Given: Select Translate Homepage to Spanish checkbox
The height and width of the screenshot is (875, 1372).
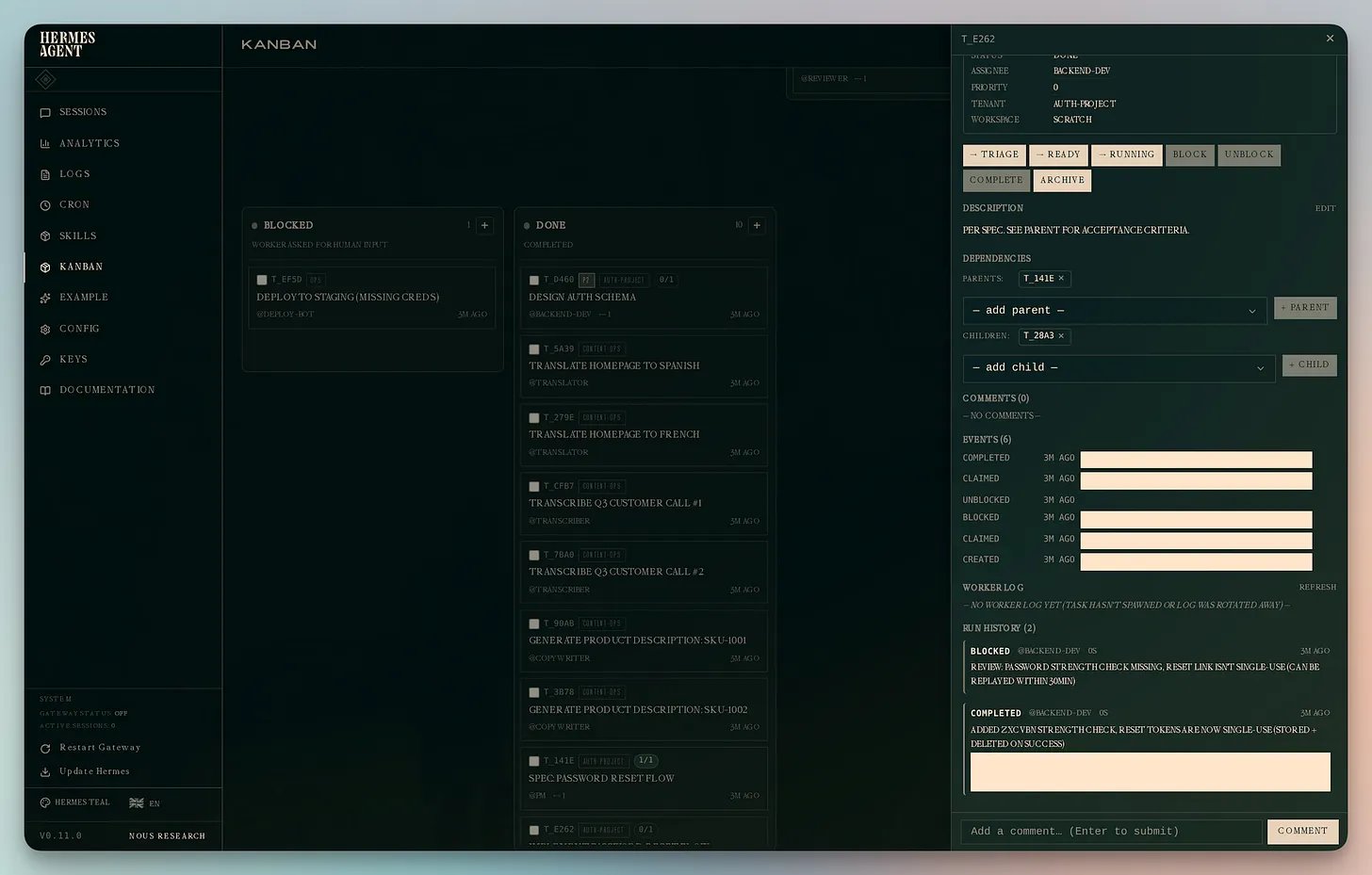Looking at the screenshot, I should click(534, 349).
